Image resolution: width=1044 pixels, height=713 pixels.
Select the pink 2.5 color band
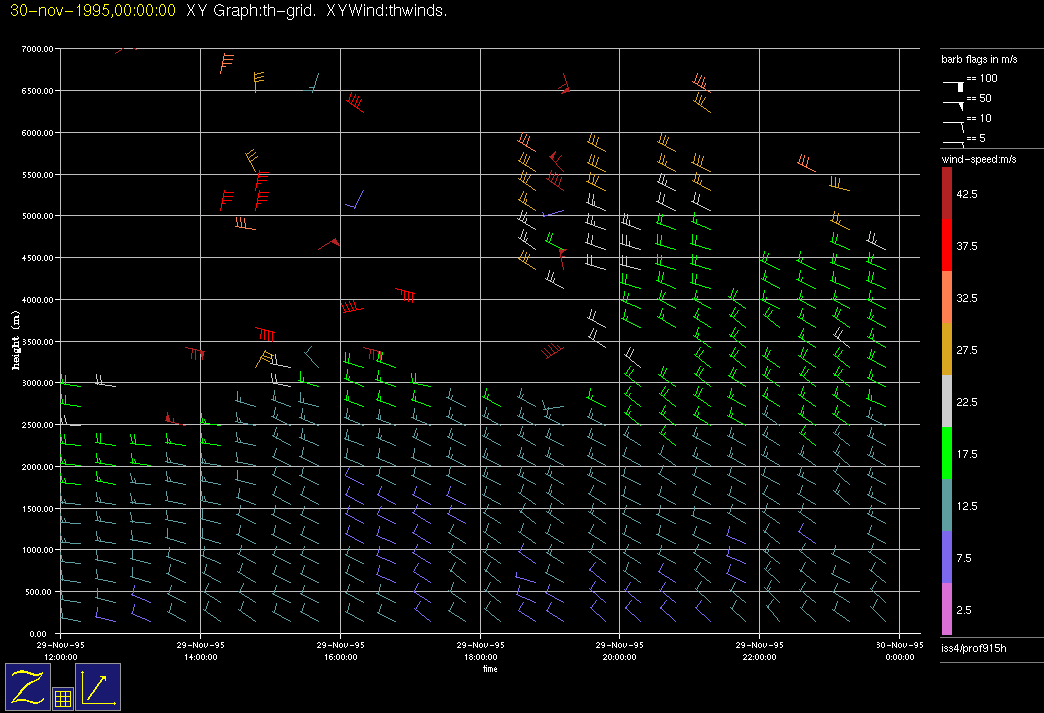[947, 609]
